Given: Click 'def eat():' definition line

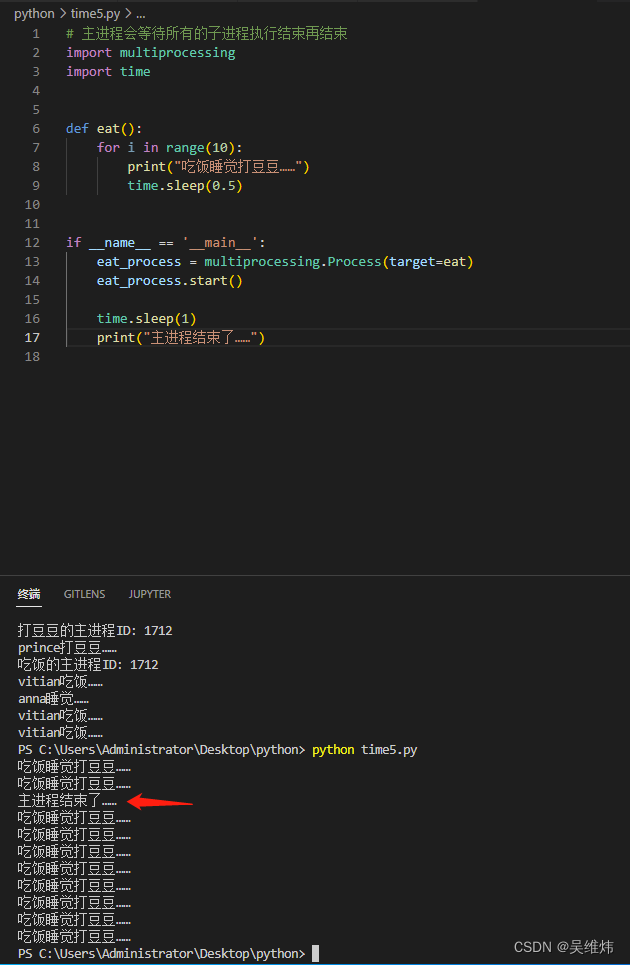Looking at the screenshot, I should pos(104,129).
